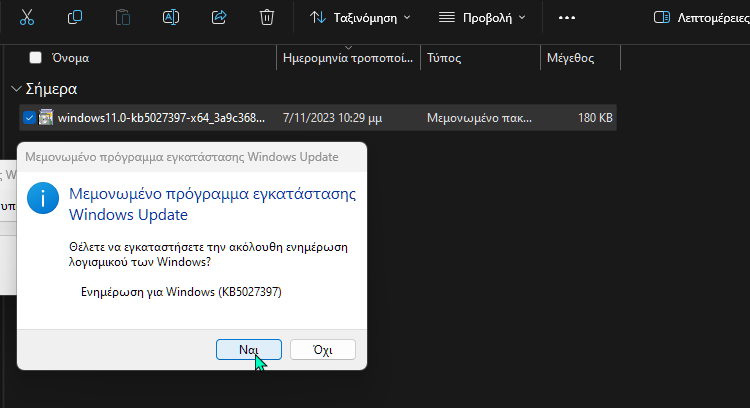Click the Copy icon in toolbar

pyautogui.click(x=75, y=18)
